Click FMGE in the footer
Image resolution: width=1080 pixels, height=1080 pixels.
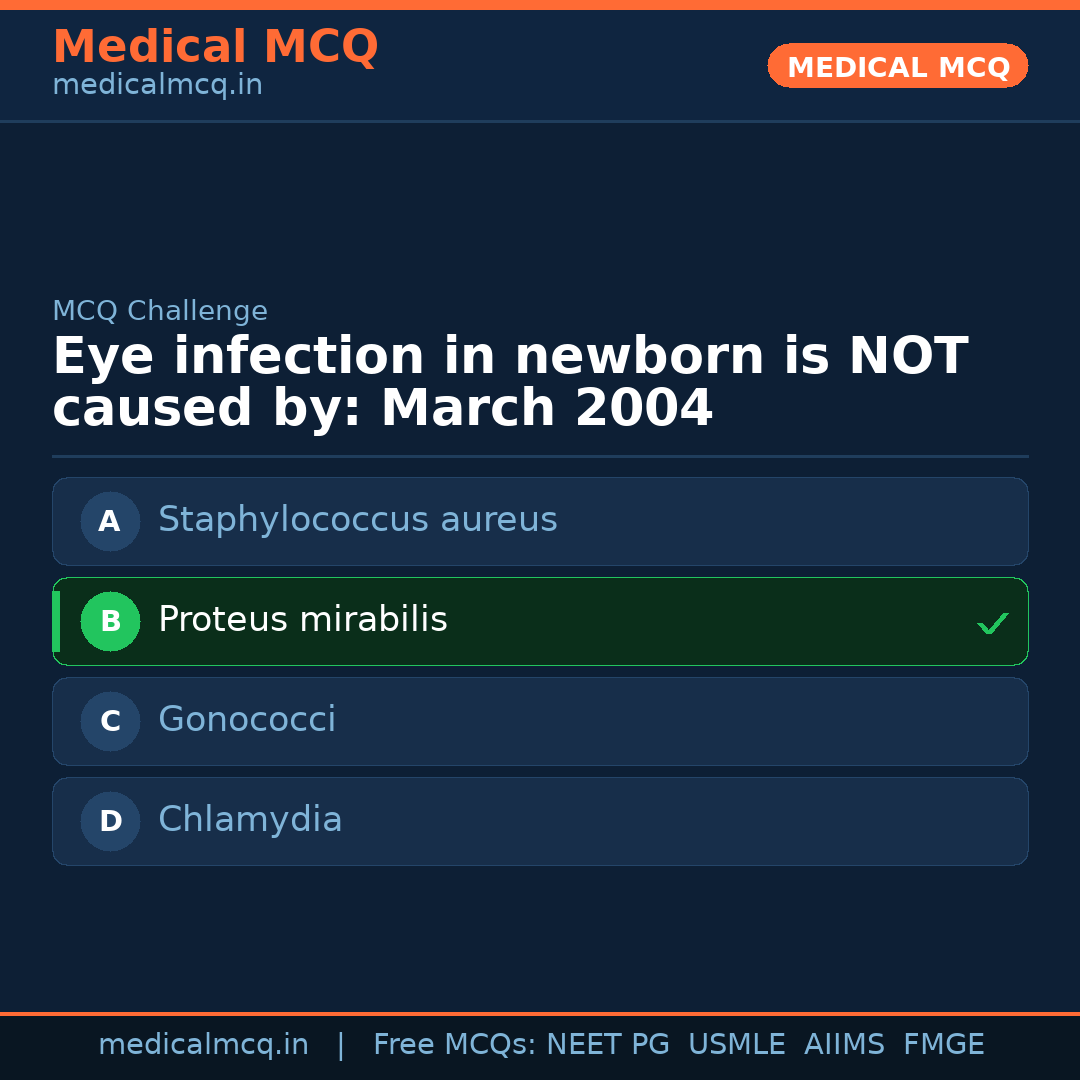point(943,1045)
